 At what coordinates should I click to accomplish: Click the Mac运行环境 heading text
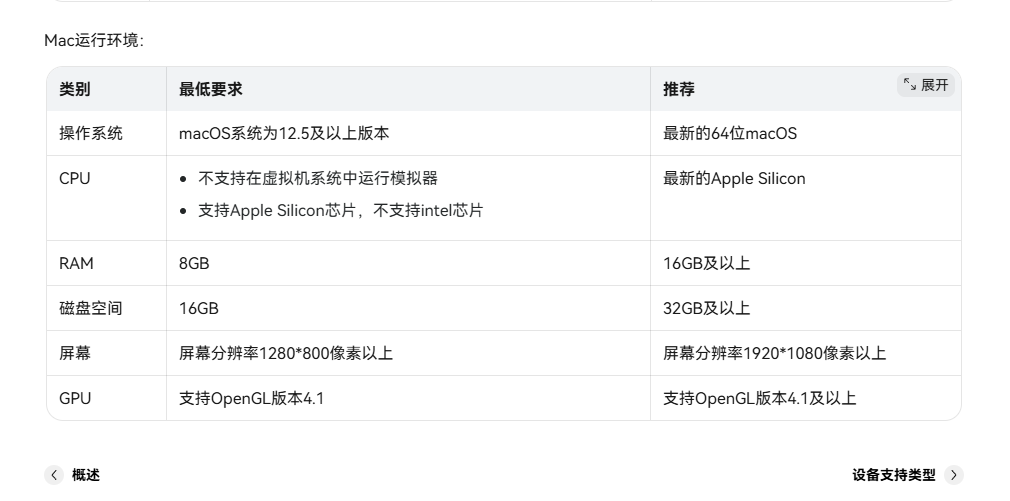coord(94,40)
